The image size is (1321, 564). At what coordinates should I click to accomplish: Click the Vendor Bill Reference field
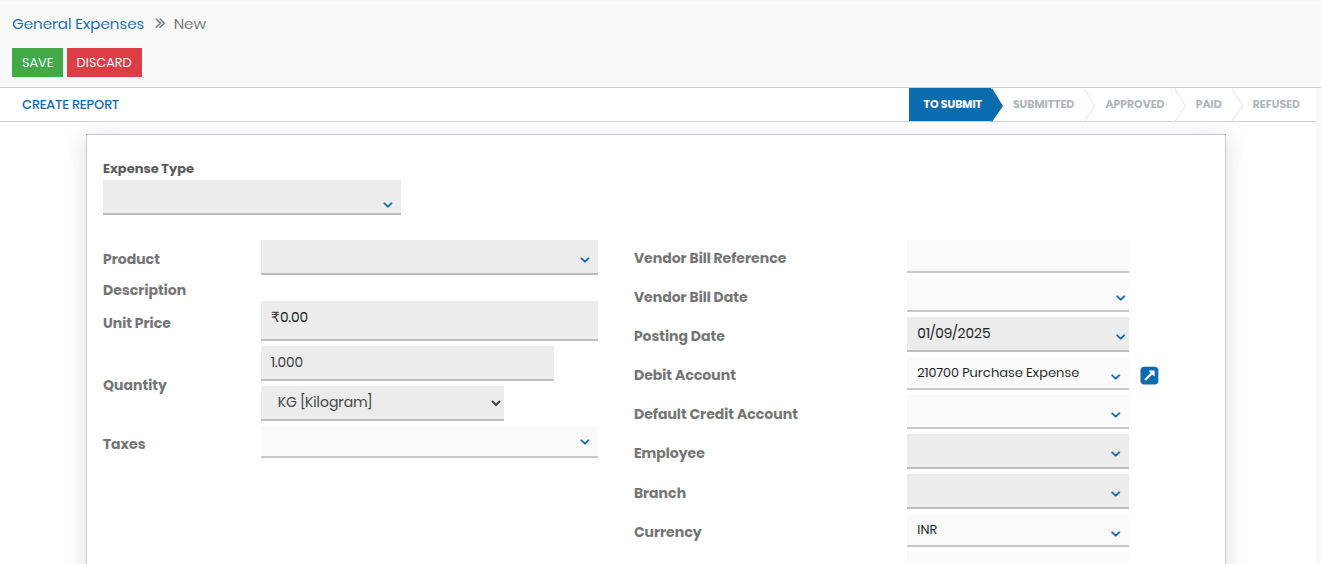(1017, 256)
